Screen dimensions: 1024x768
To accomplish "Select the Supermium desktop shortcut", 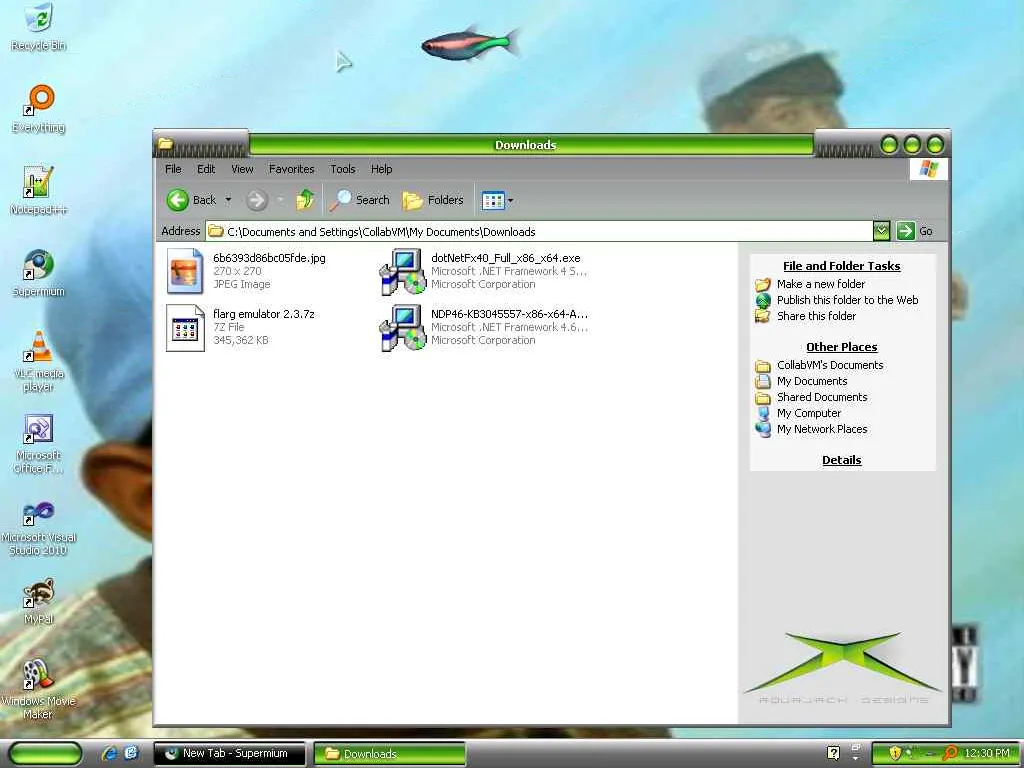I will pos(39,273).
